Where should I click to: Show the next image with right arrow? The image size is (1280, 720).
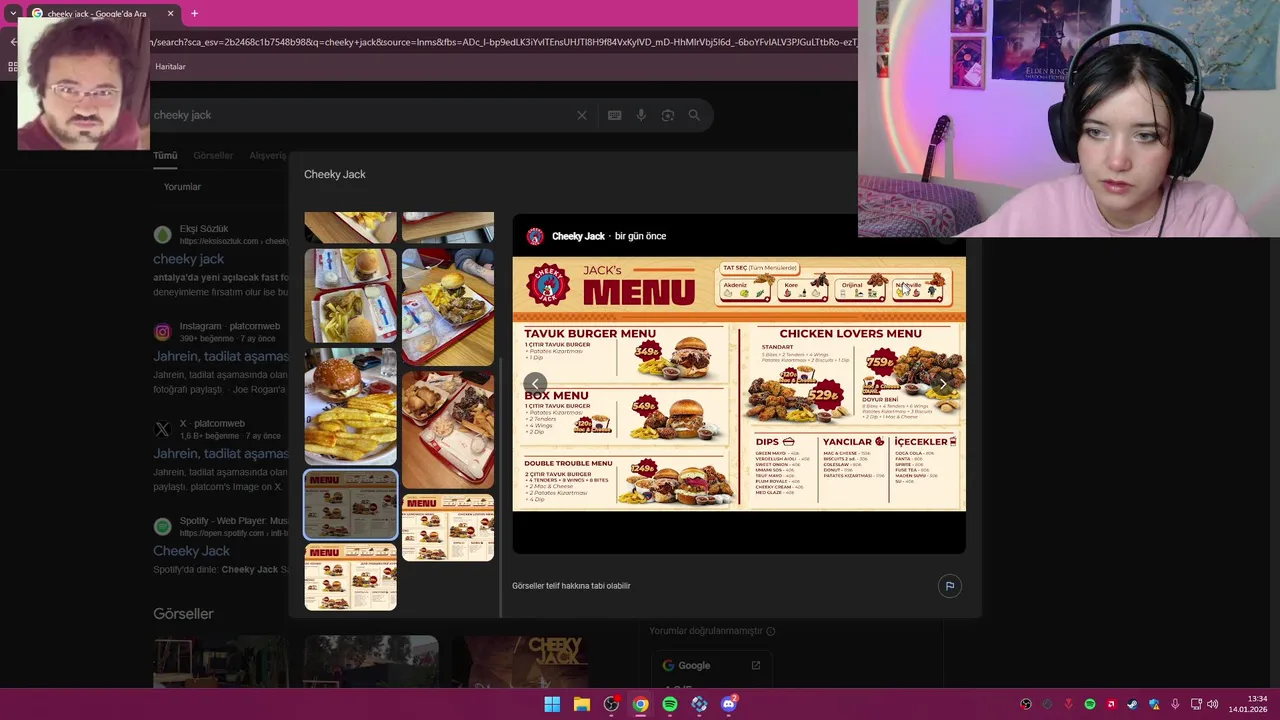click(x=942, y=384)
